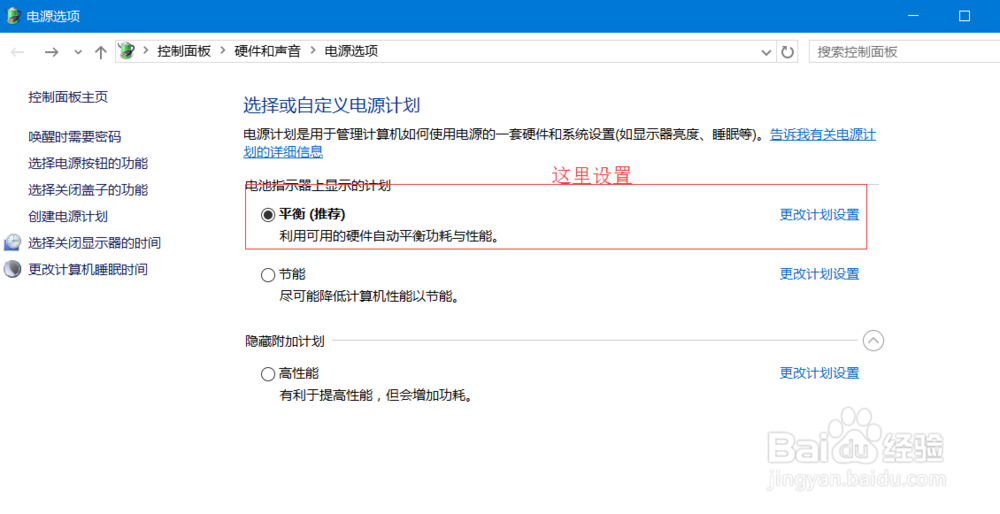Expand chevron before 控制面板 breadcrumb

tap(146, 51)
